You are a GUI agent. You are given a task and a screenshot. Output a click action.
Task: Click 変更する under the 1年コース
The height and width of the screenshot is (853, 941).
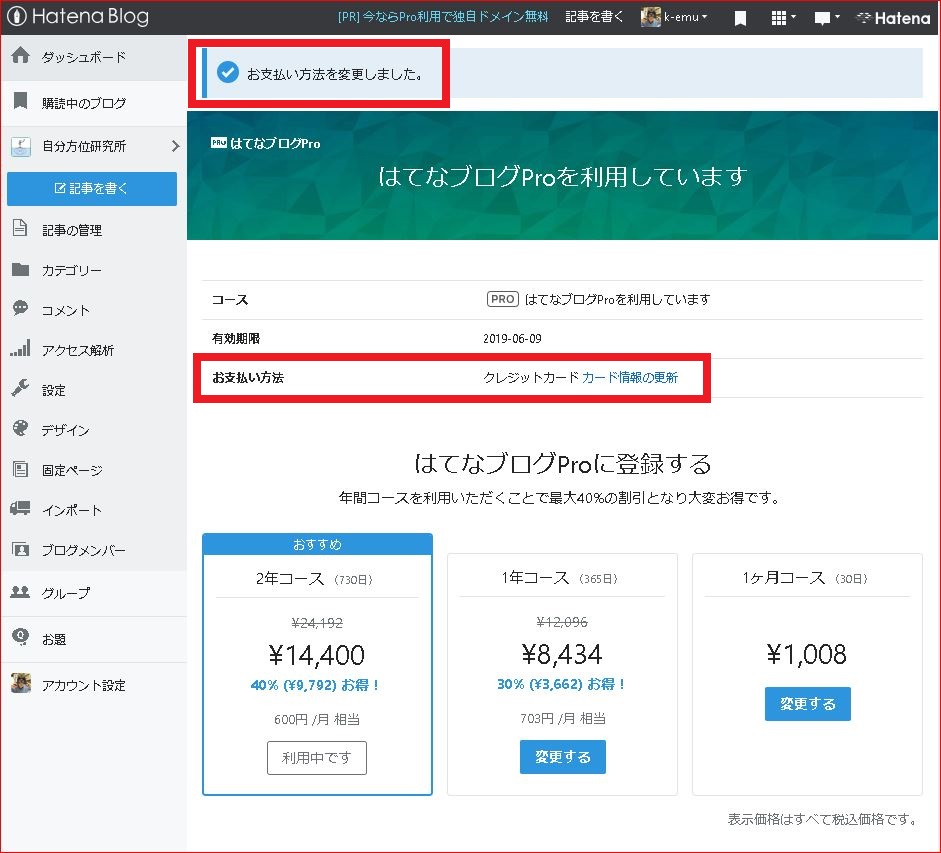[x=562, y=756]
